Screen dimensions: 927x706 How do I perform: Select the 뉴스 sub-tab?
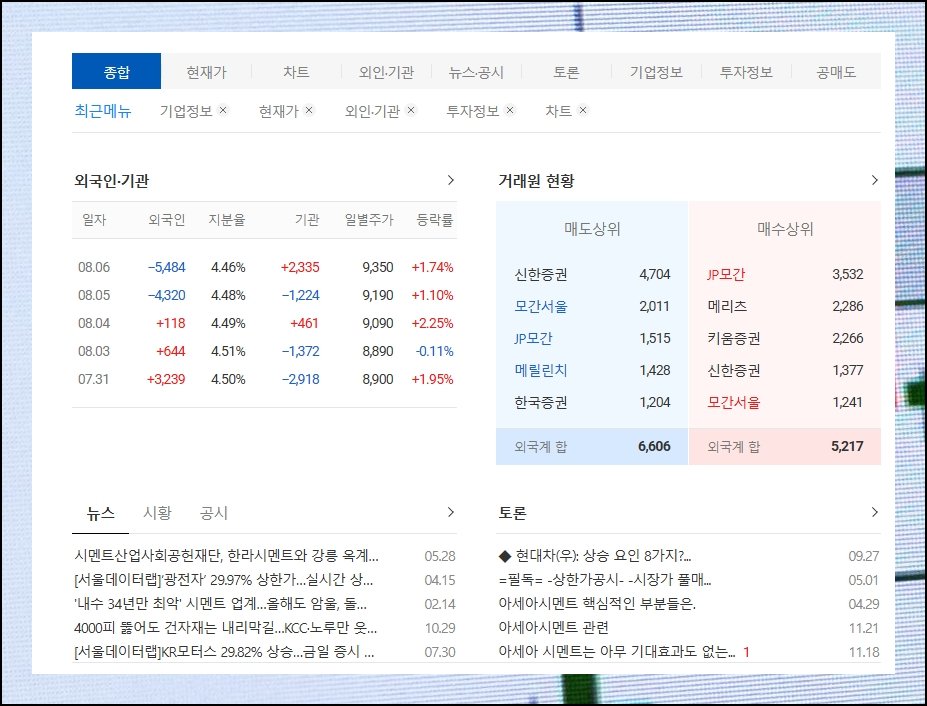coord(101,513)
